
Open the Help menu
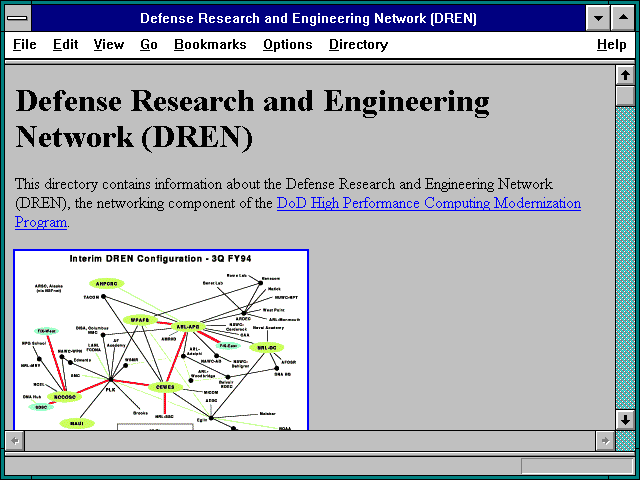(x=611, y=44)
